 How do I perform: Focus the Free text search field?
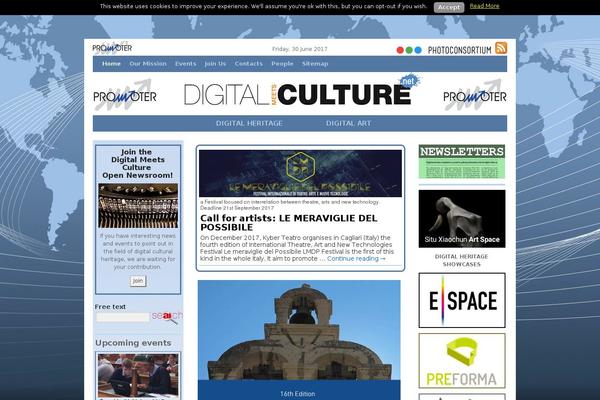tap(123, 317)
